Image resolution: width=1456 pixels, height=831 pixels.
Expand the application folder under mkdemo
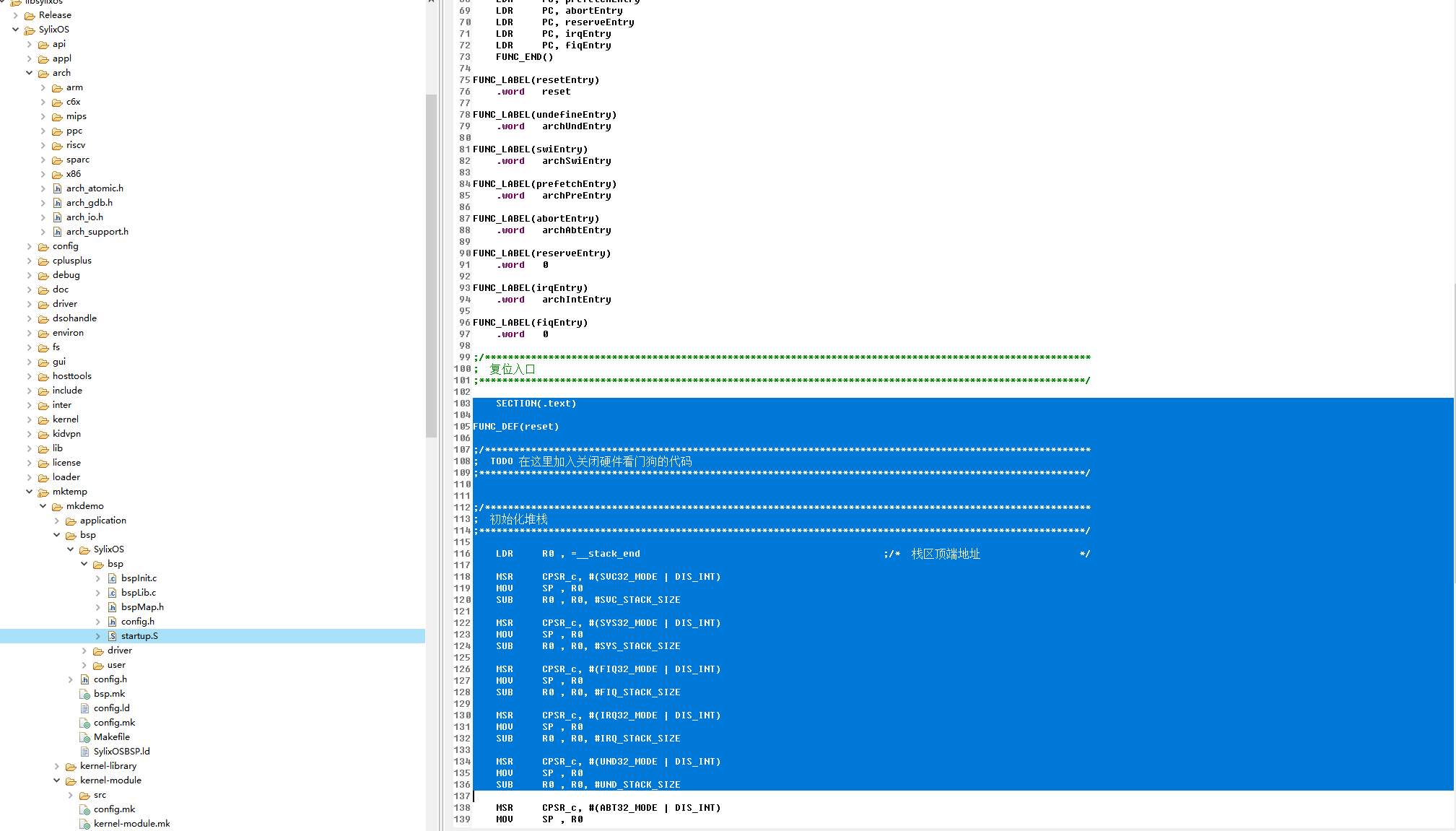pos(57,521)
